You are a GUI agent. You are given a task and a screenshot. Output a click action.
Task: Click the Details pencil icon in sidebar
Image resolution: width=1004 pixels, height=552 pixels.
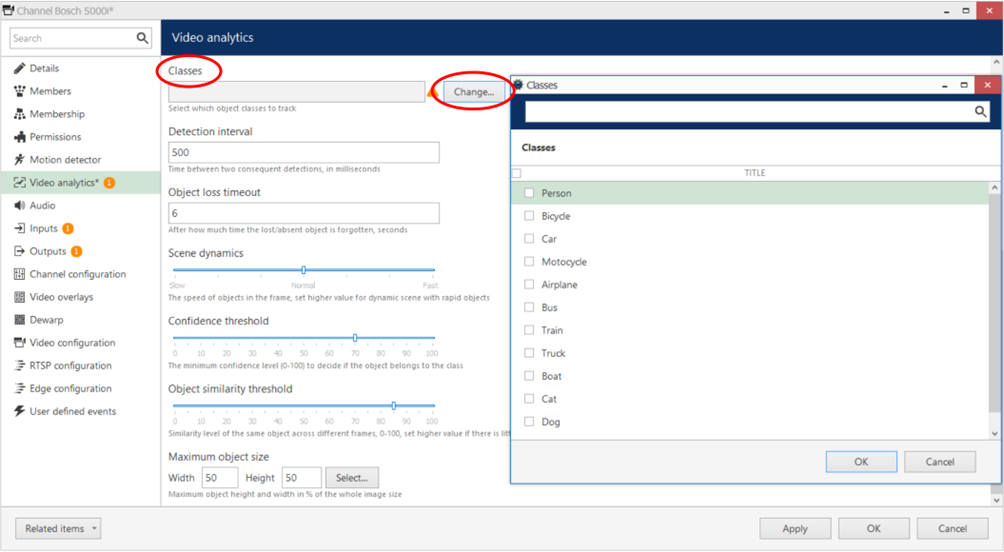coord(20,69)
